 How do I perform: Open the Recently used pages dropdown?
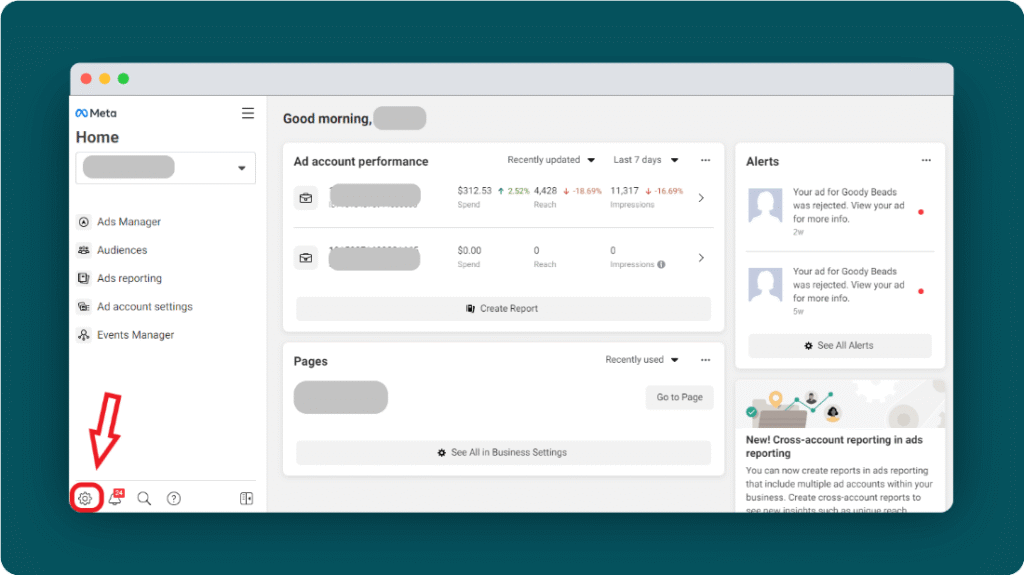[642, 360]
